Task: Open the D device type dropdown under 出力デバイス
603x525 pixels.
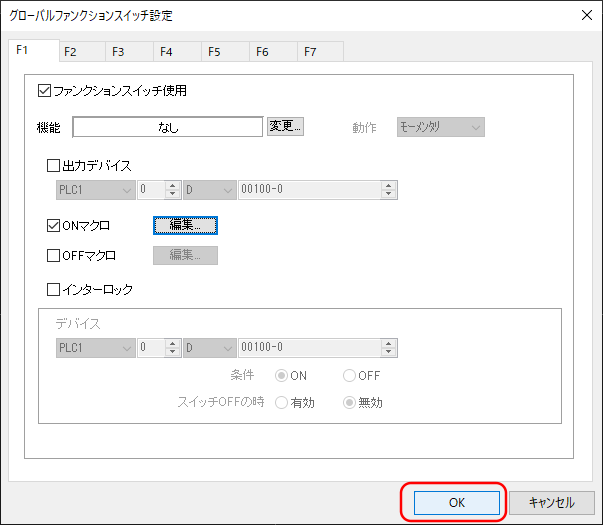Action: coord(208,190)
